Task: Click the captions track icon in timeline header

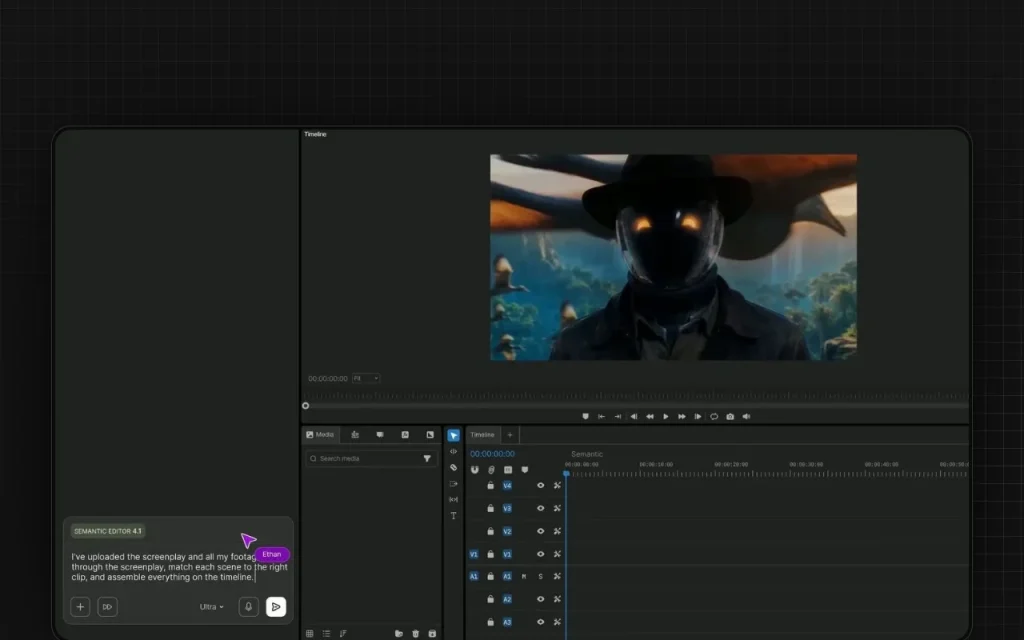Action: (507, 470)
